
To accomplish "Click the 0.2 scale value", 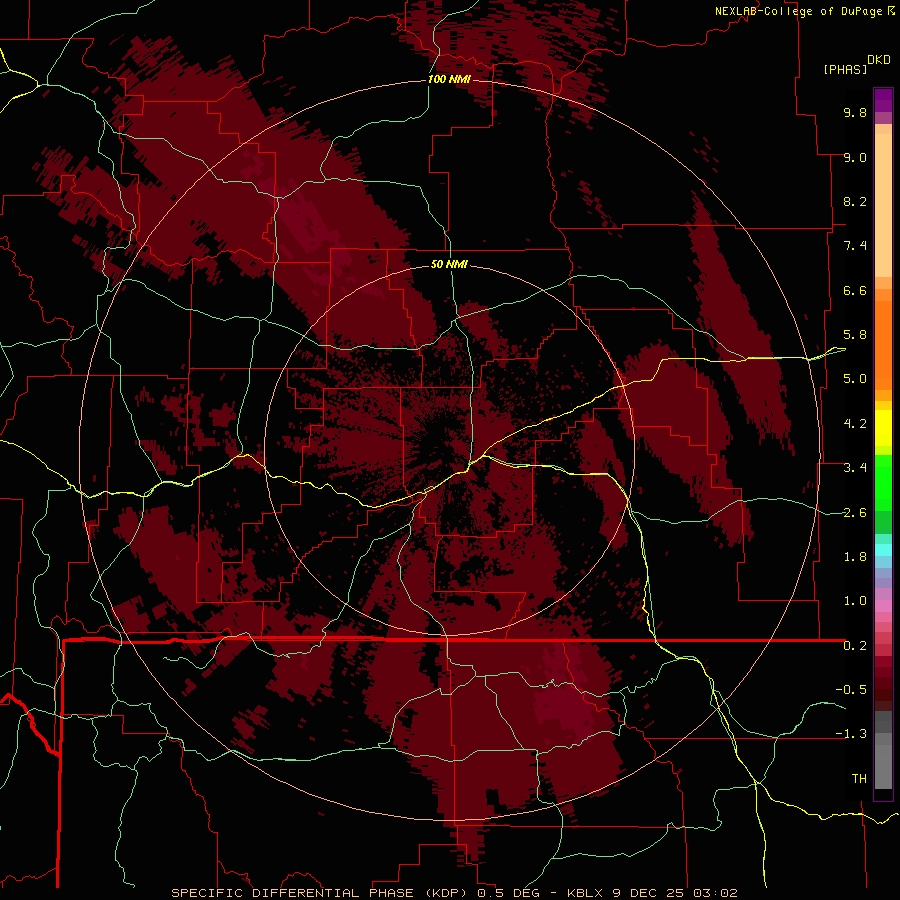I will (x=855, y=646).
